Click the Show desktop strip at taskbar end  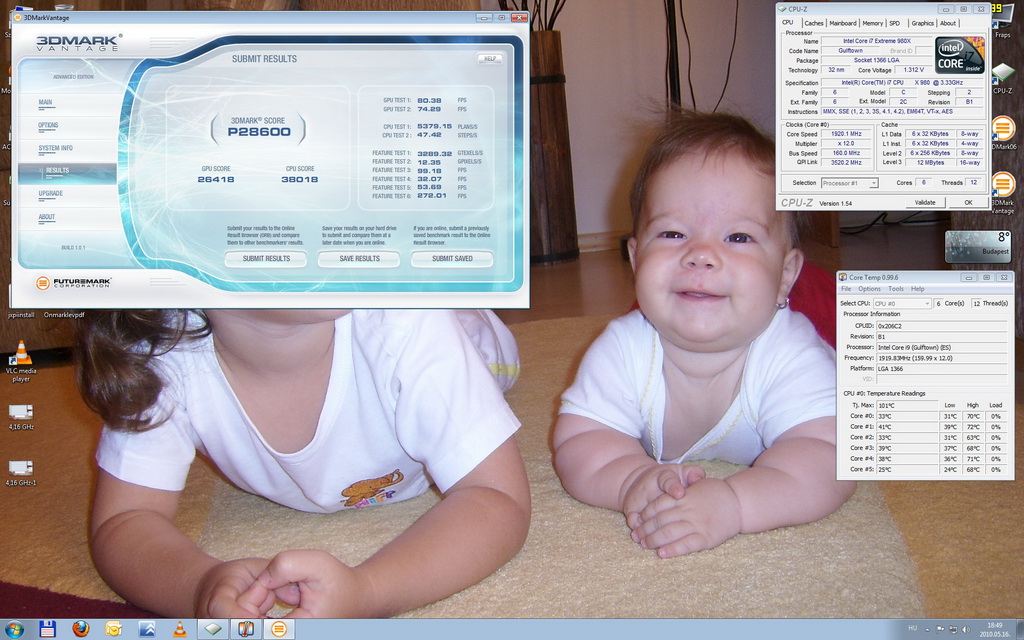click(x=1020, y=630)
